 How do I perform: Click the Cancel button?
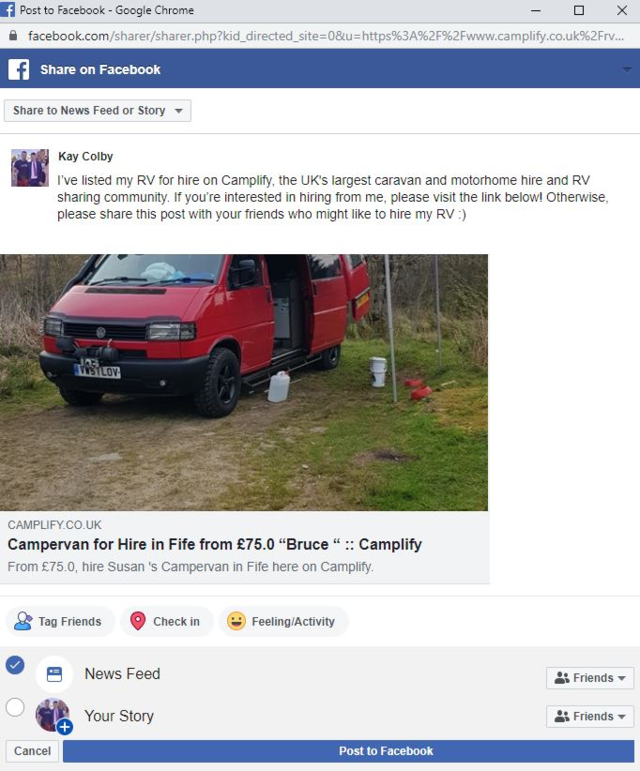(32, 751)
